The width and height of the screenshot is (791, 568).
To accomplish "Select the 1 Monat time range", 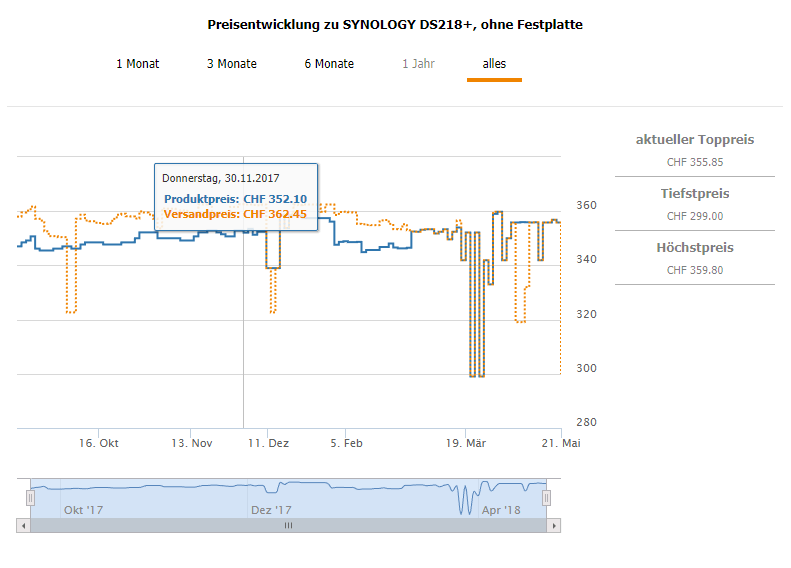I will click(x=137, y=64).
